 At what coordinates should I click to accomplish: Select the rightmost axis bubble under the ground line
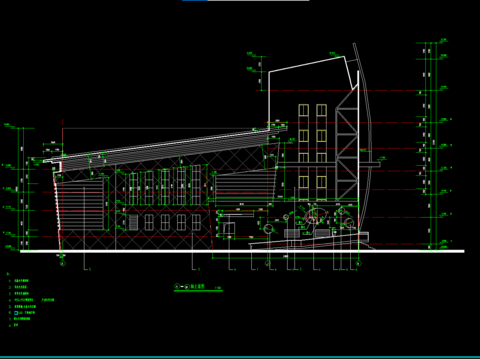358,263
